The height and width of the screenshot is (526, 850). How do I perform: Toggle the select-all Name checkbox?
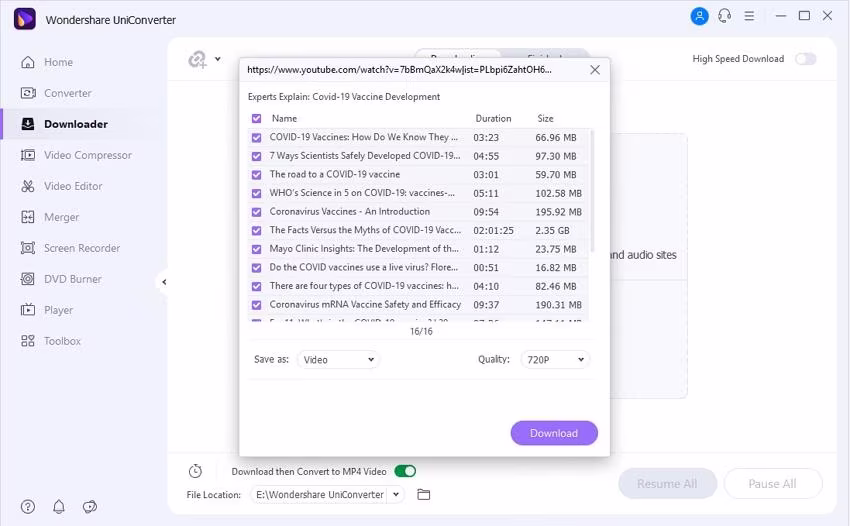pos(256,118)
